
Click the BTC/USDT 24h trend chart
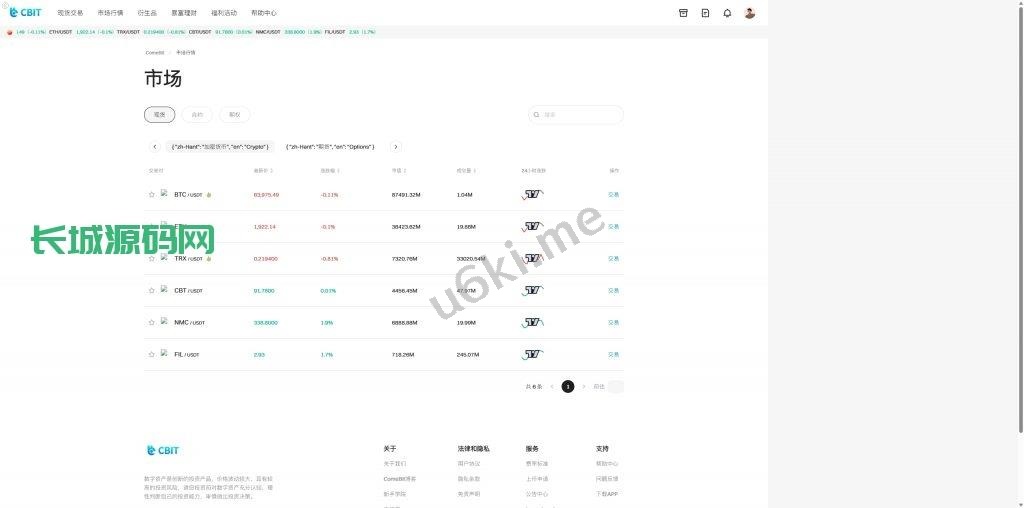tap(533, 195)
